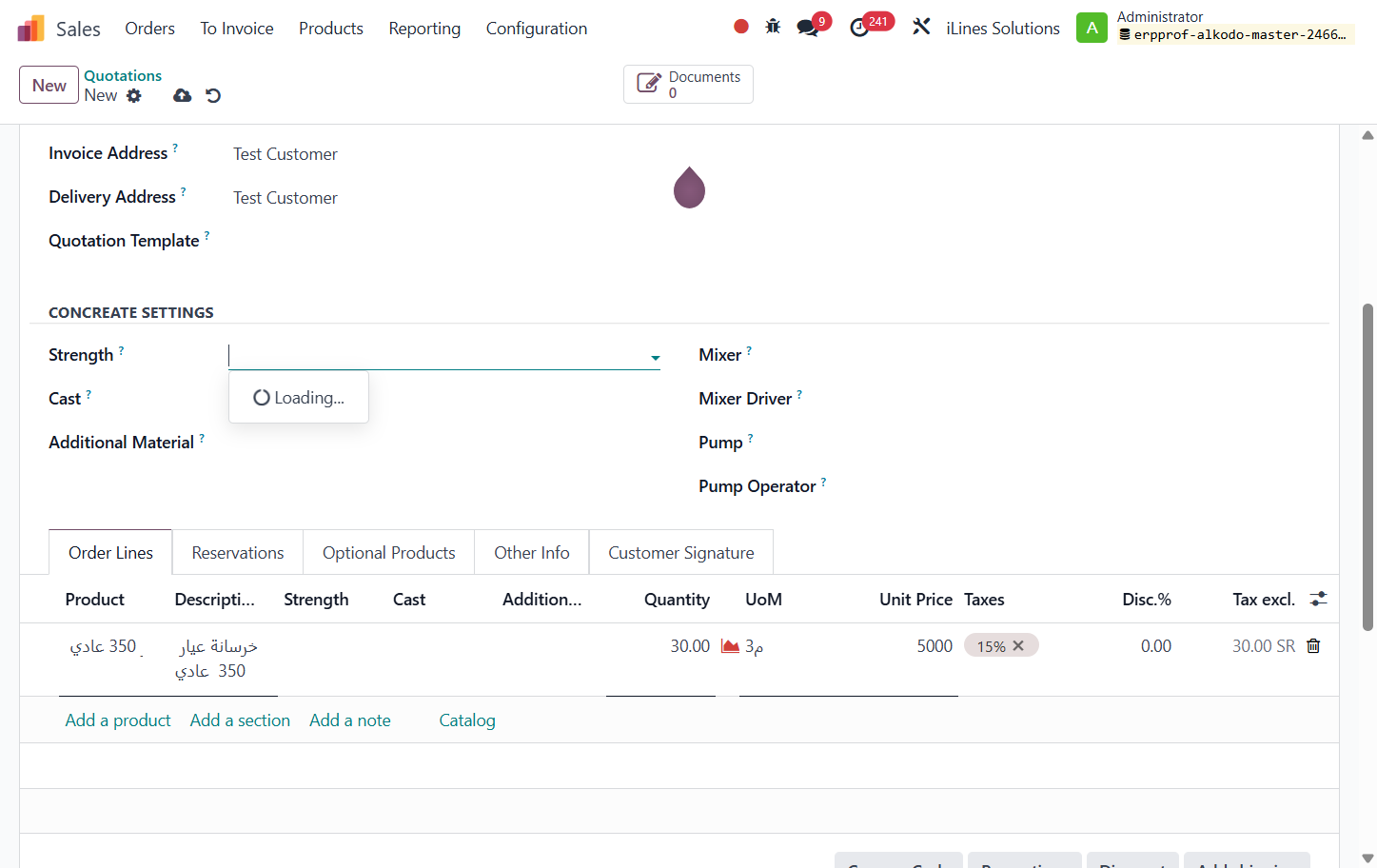Expand the Strength dropdown arrow

(655, 358)
